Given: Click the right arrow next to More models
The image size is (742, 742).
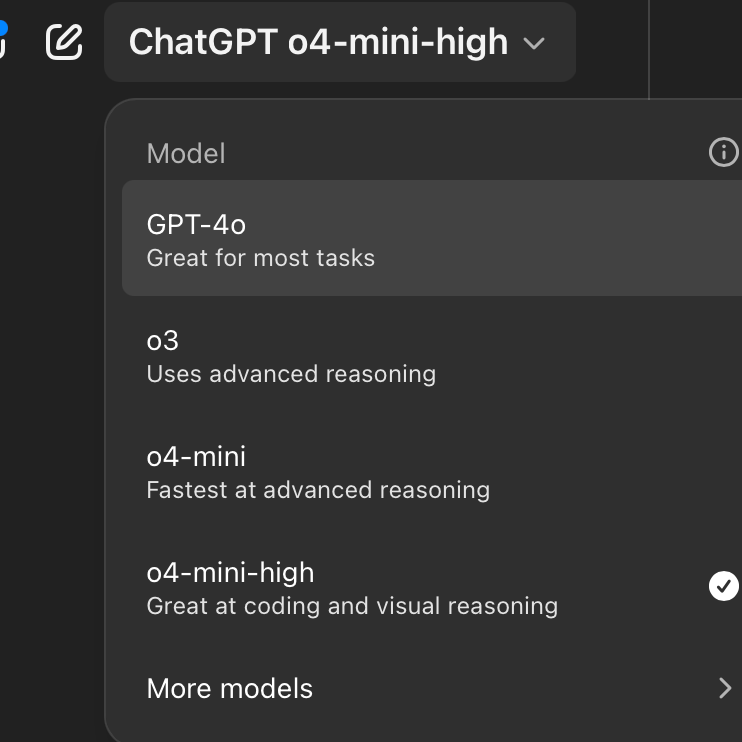Looking at the screenshot, I should [725, 688].
